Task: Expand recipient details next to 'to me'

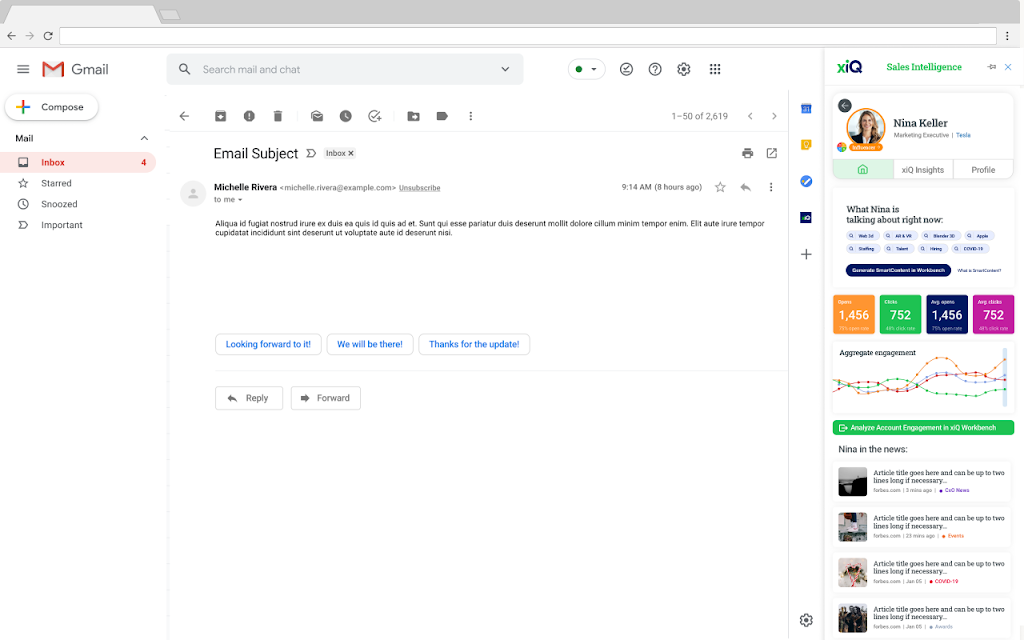Action: [x=240, y=200]
